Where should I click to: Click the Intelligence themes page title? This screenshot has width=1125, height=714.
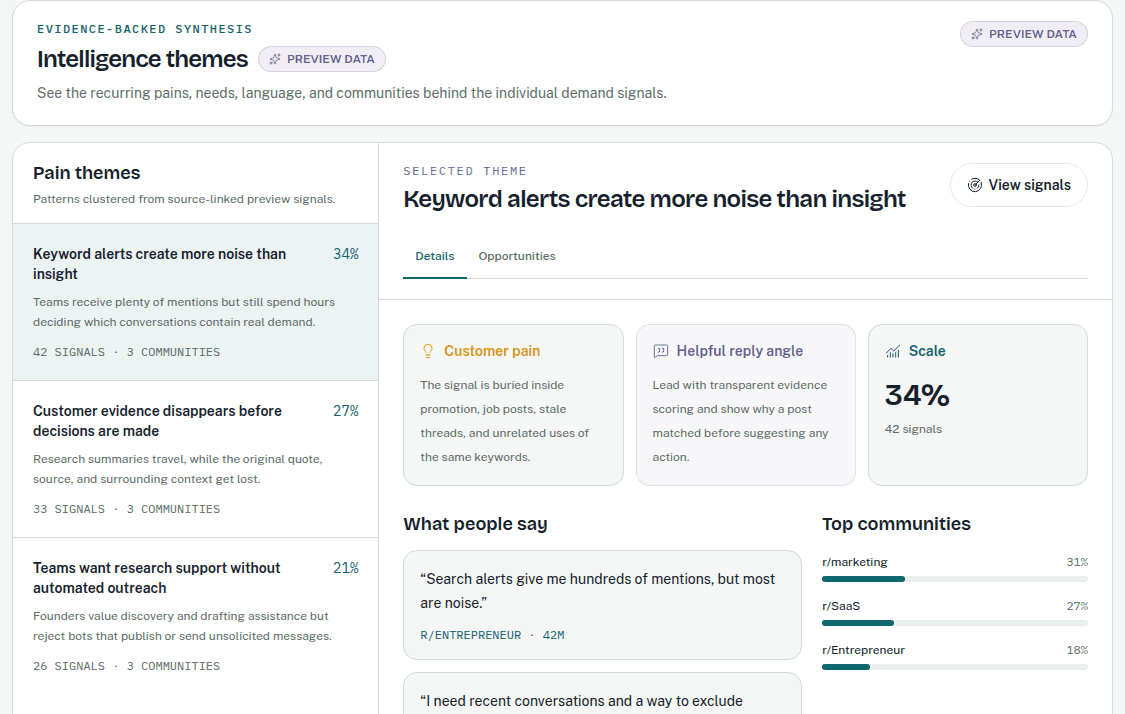click(x=142, y=59)
